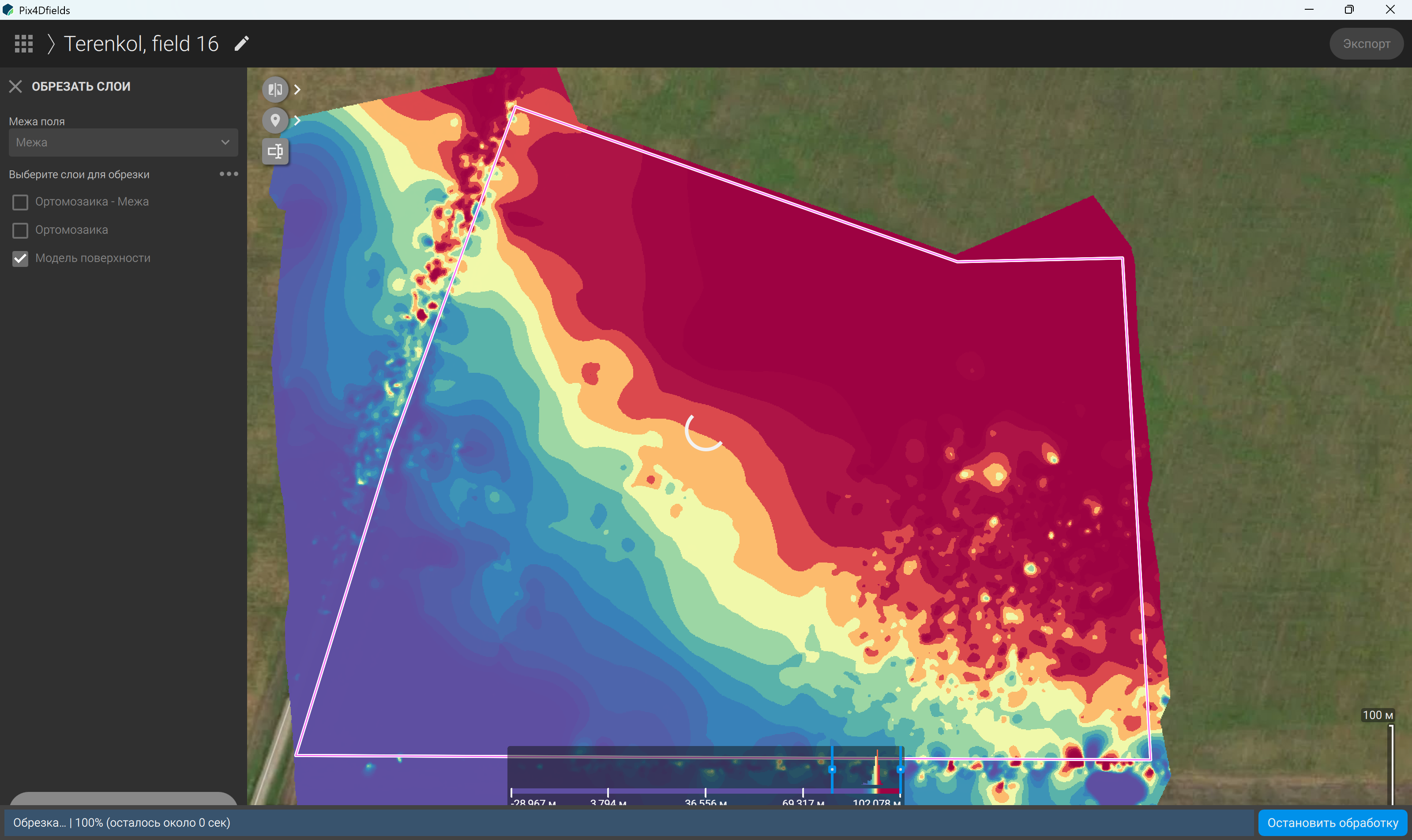Open the compare view tool
The height and width of the screenshot is (840, 1412).
pos(275,90)
